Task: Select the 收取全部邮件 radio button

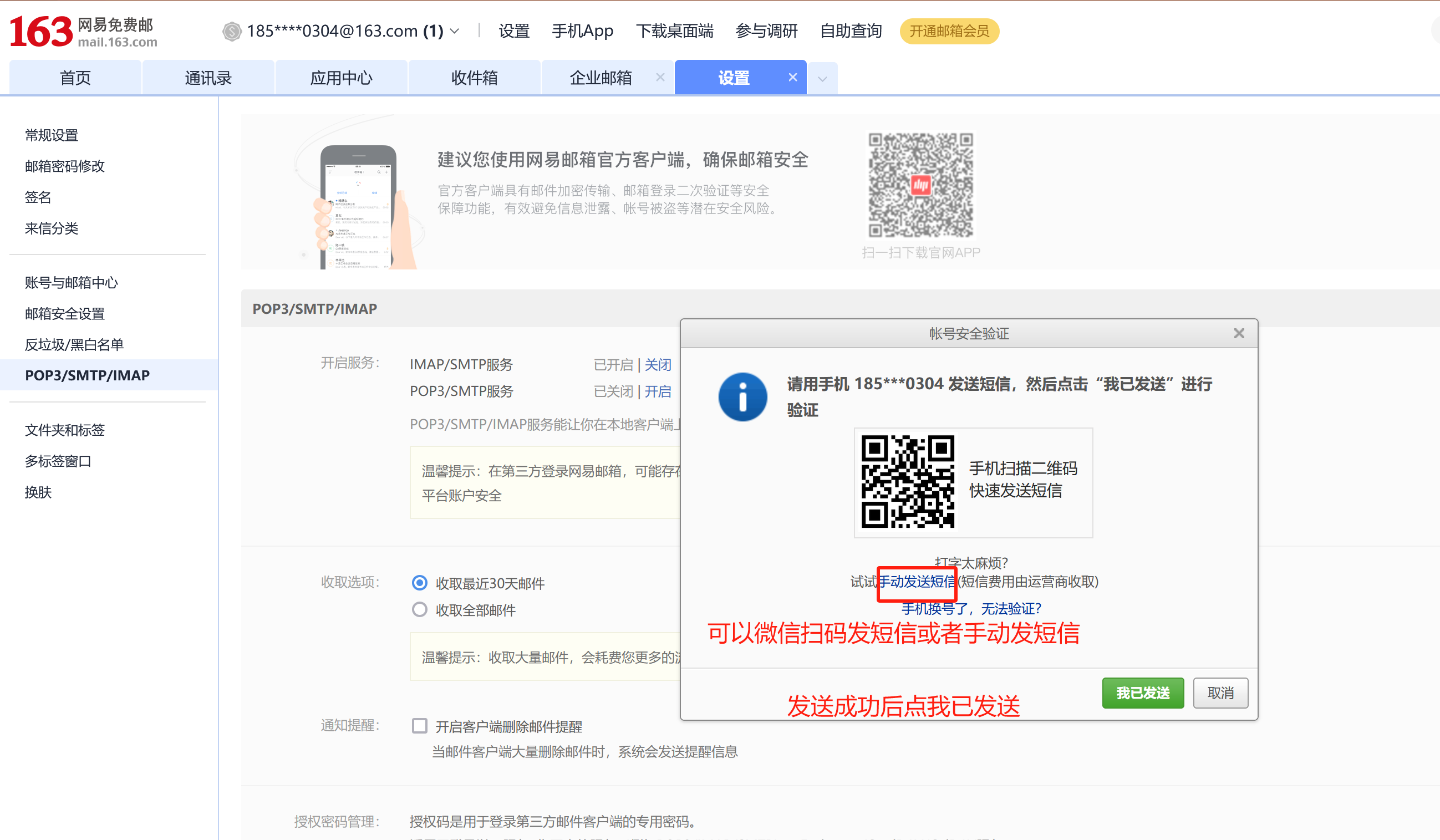Action: tap(419, 610)
